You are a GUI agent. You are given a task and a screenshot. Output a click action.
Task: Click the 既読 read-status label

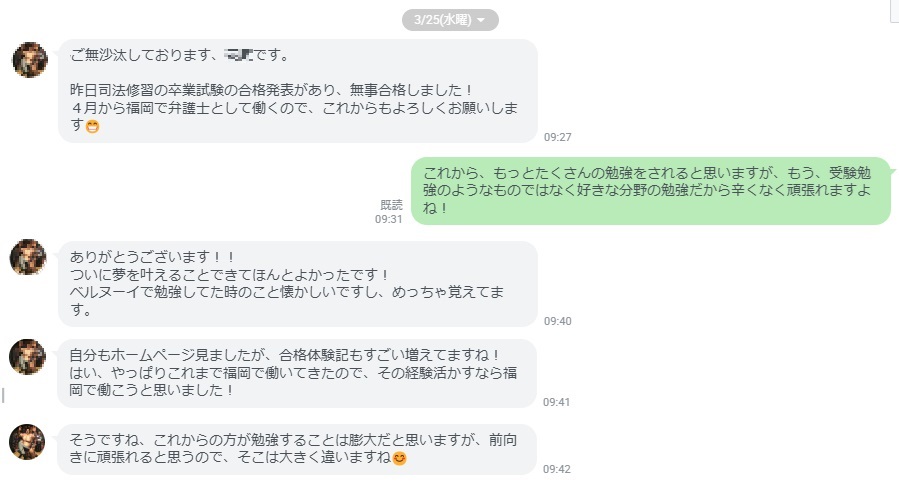[391, 205]
